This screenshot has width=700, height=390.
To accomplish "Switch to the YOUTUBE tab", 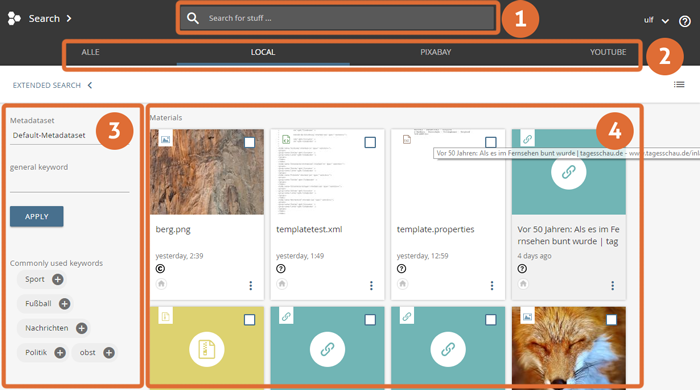I will 608,52.
